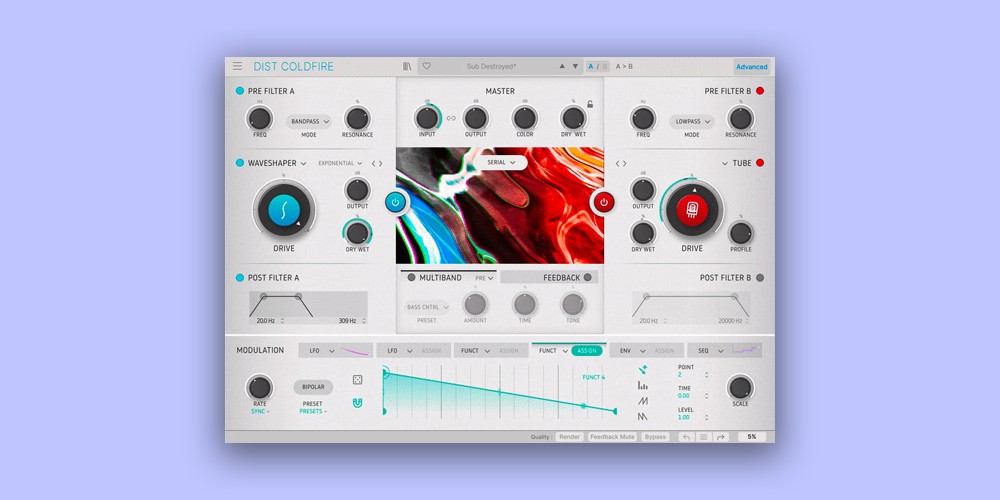This screenshot has width=1000, height=500.
Task: Click the blue power button for engine A
Action: [395, 202]
